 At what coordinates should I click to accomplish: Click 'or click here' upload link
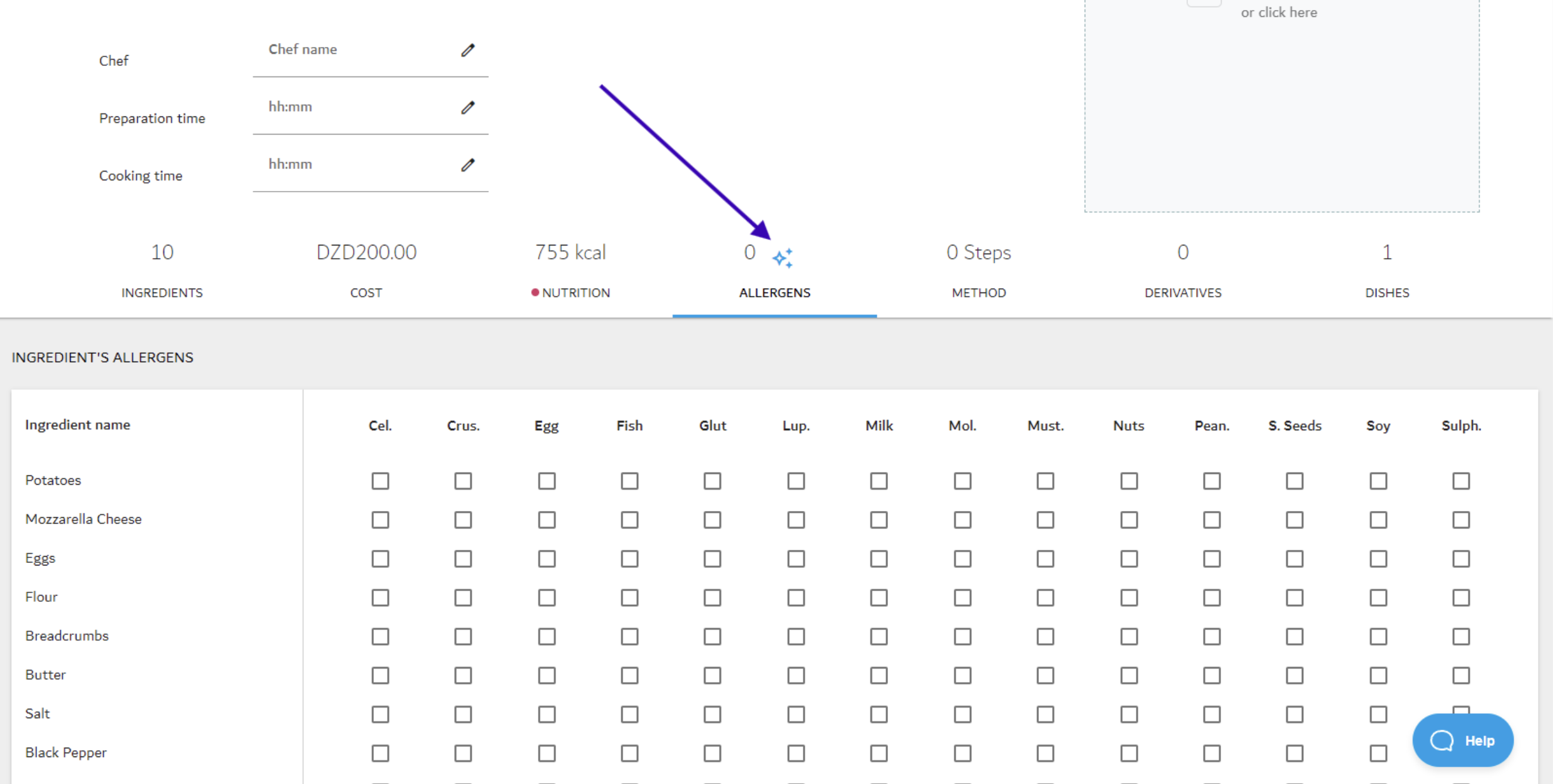1279,13
